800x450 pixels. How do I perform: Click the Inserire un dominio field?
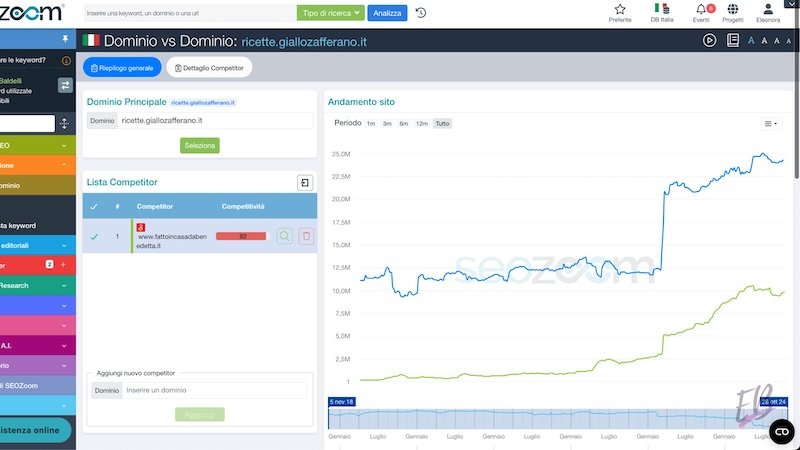pos(214,390)
